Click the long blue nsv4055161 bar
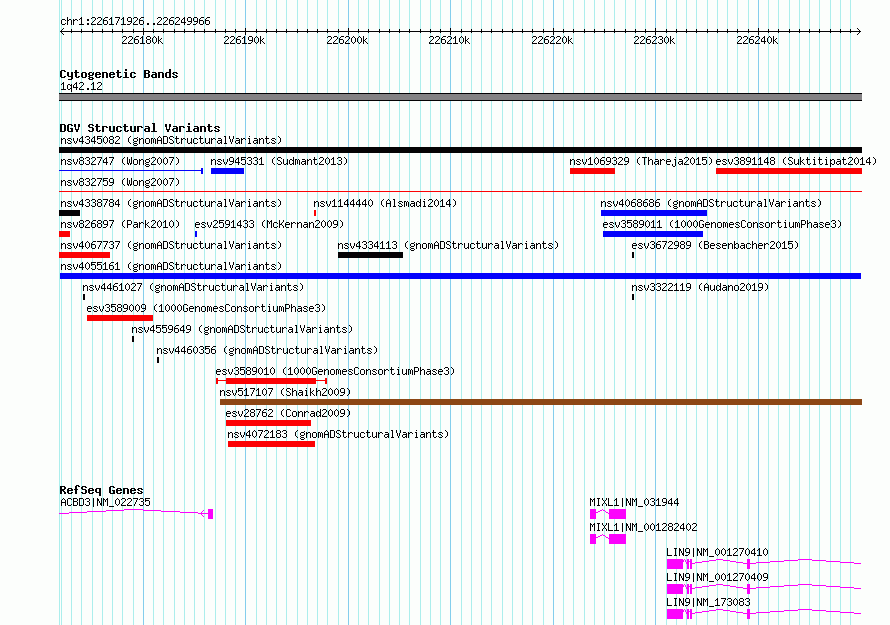This screenshot has width=890, height=625. point(460,276)
